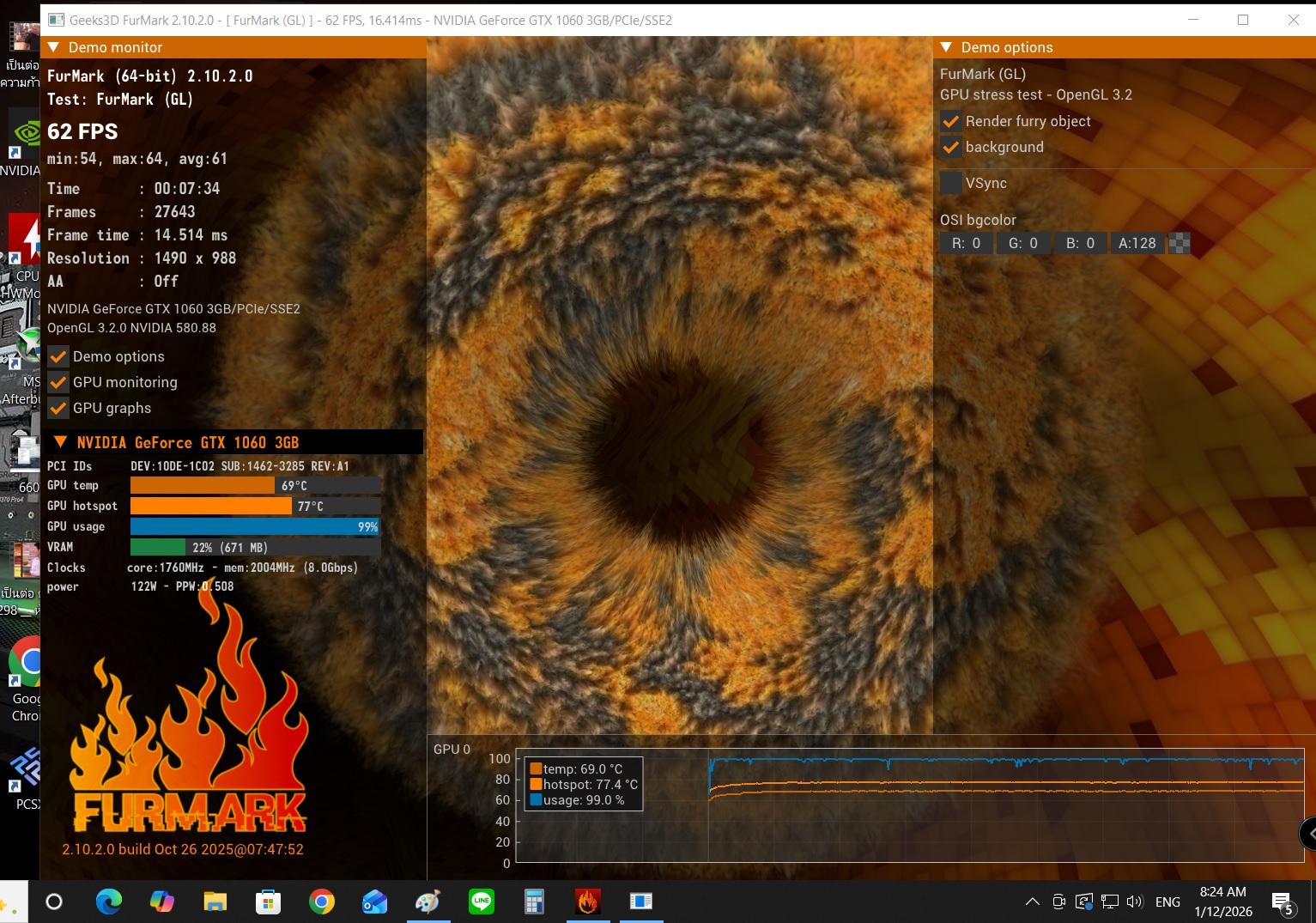Collapse the NVIDIA GeForce GTX 1060 3GB section
The width and height of the screenshot is (1316, 923).
coord(61,442)
